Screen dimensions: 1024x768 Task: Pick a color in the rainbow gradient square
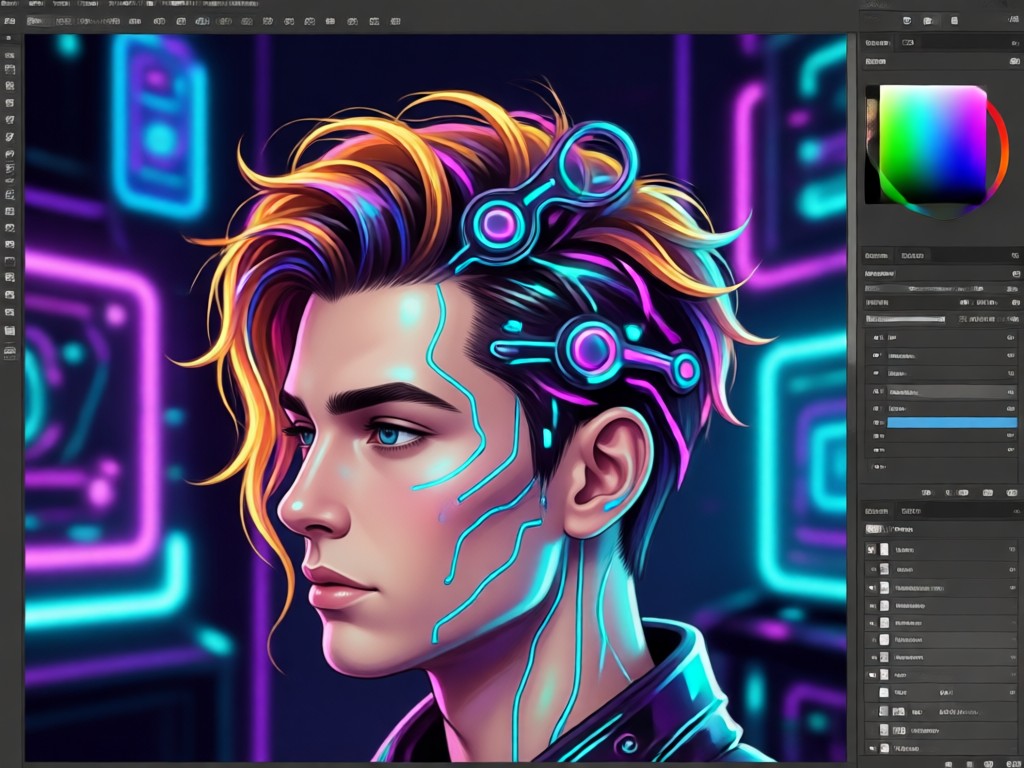(x=933, y=144)
